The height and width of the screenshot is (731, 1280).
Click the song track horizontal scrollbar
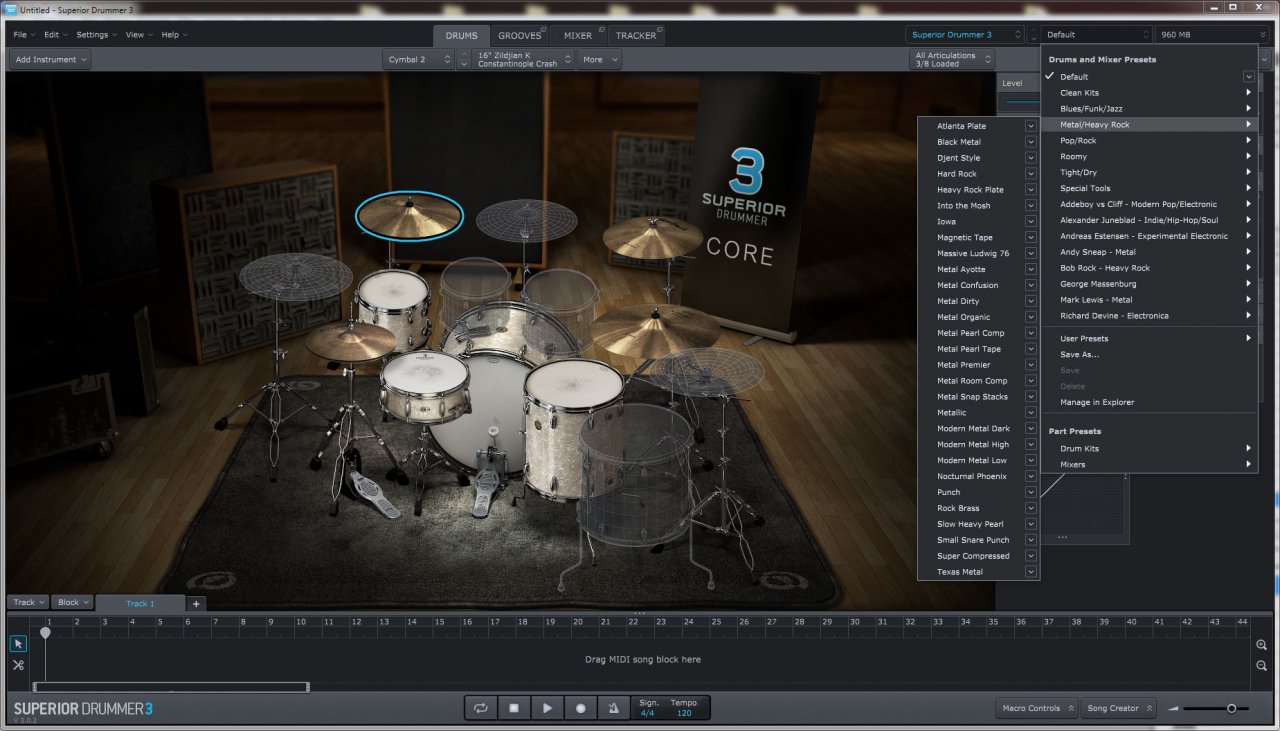(171, 687)
